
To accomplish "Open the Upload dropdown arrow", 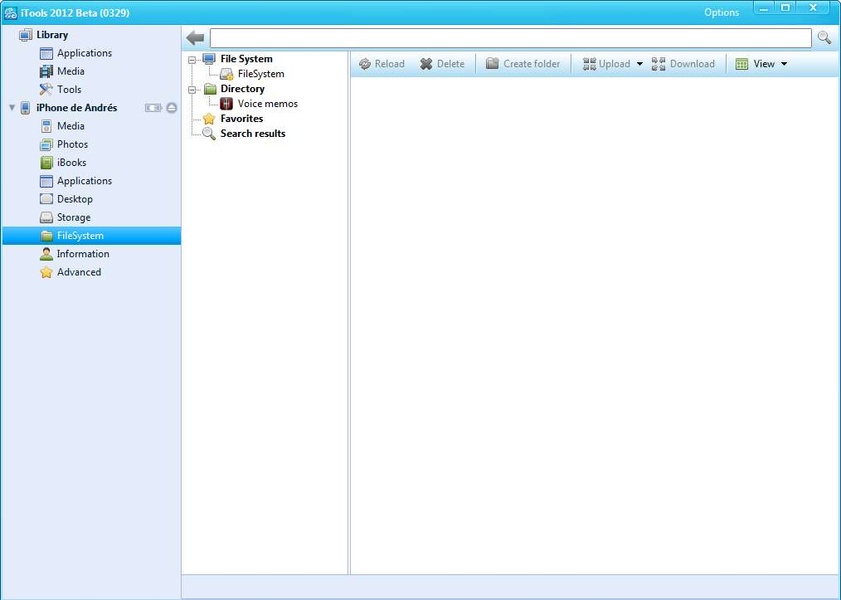I will [640, 64].
